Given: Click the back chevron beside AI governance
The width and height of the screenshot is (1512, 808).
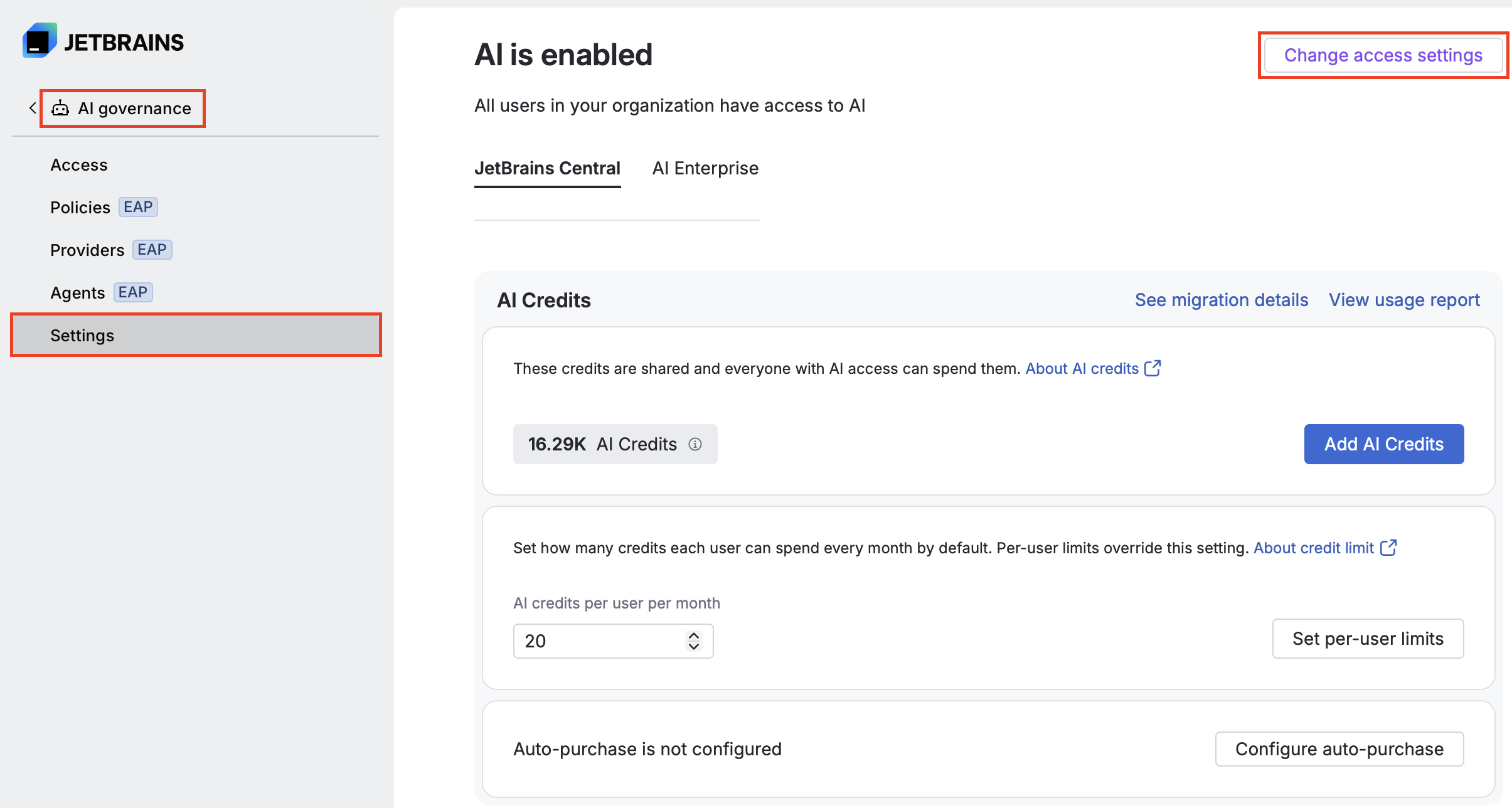Looking at the screenshot, I should click(x=33, y=108).
